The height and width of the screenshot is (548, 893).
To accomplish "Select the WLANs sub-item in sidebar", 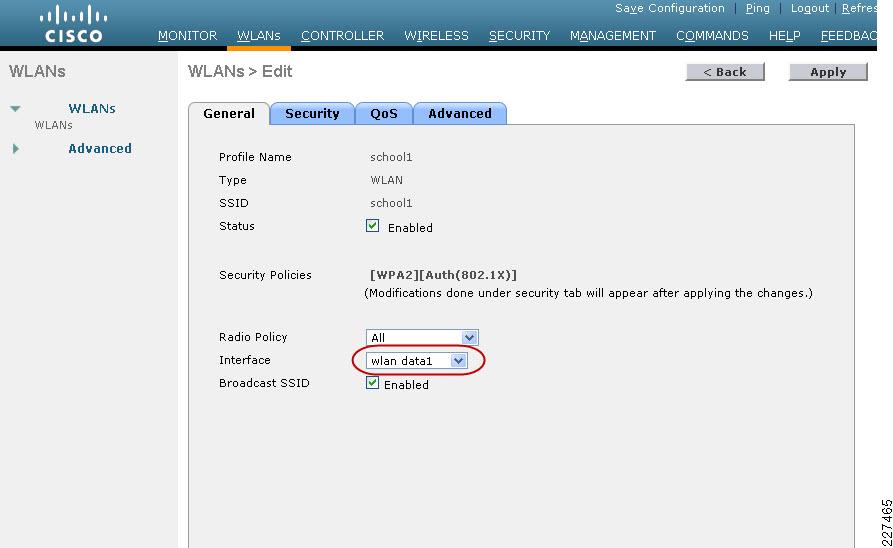I will pyautogui.click(x=54, y=125).
